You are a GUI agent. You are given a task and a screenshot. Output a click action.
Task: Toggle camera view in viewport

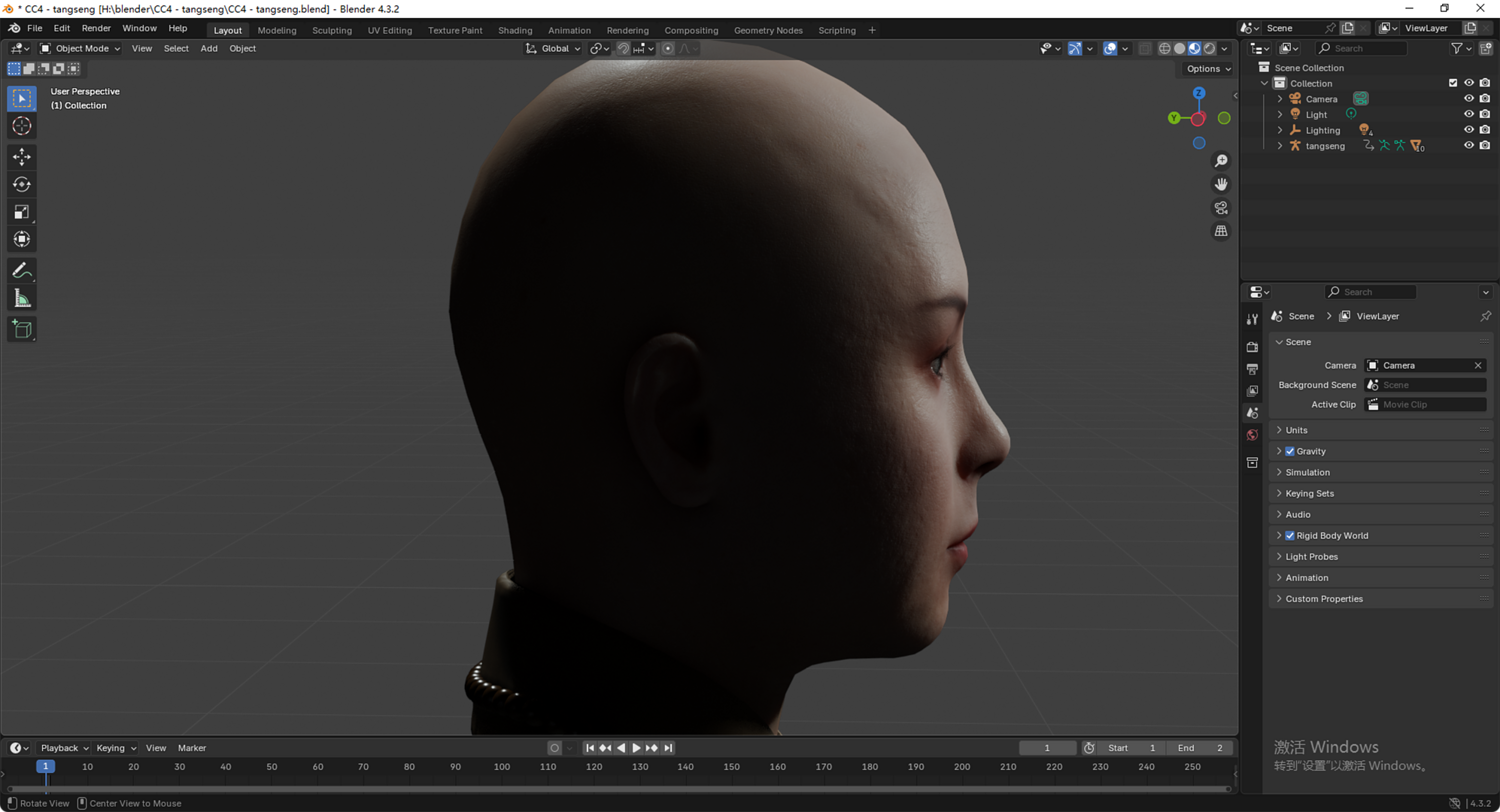coord(1221,208)
